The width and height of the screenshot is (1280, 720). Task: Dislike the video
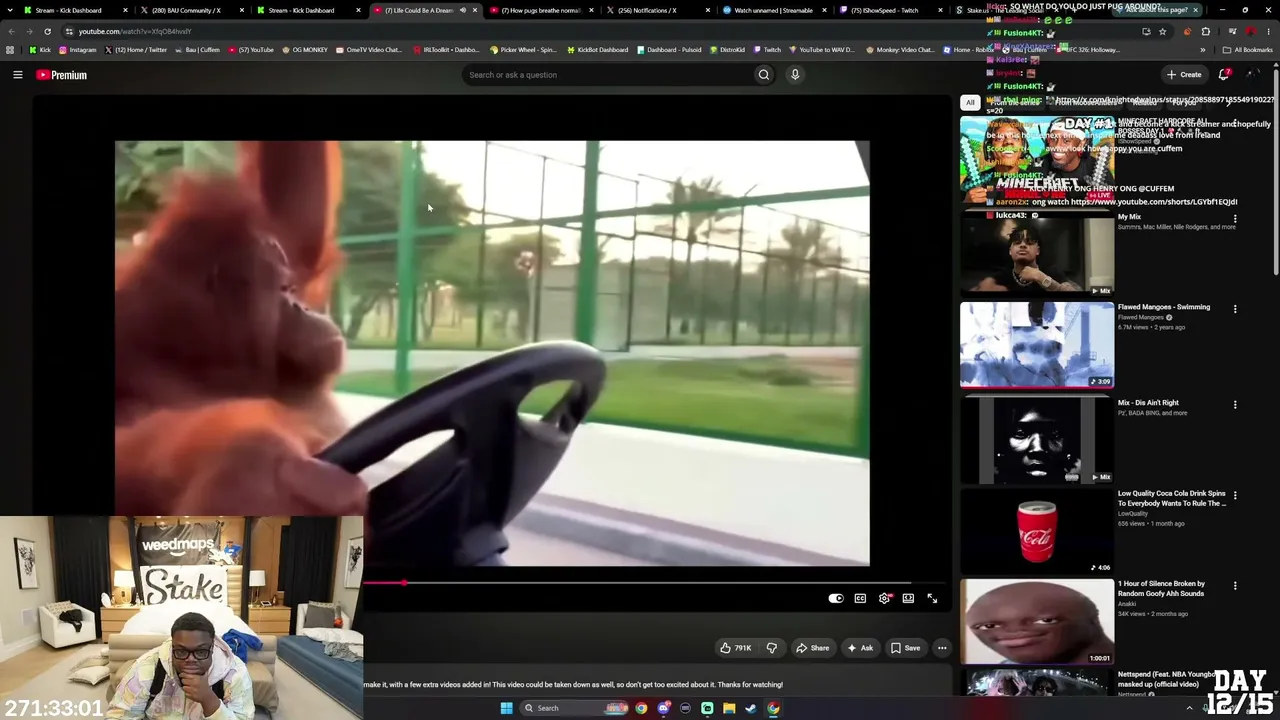pyautogui.click(x=771, y=648)
